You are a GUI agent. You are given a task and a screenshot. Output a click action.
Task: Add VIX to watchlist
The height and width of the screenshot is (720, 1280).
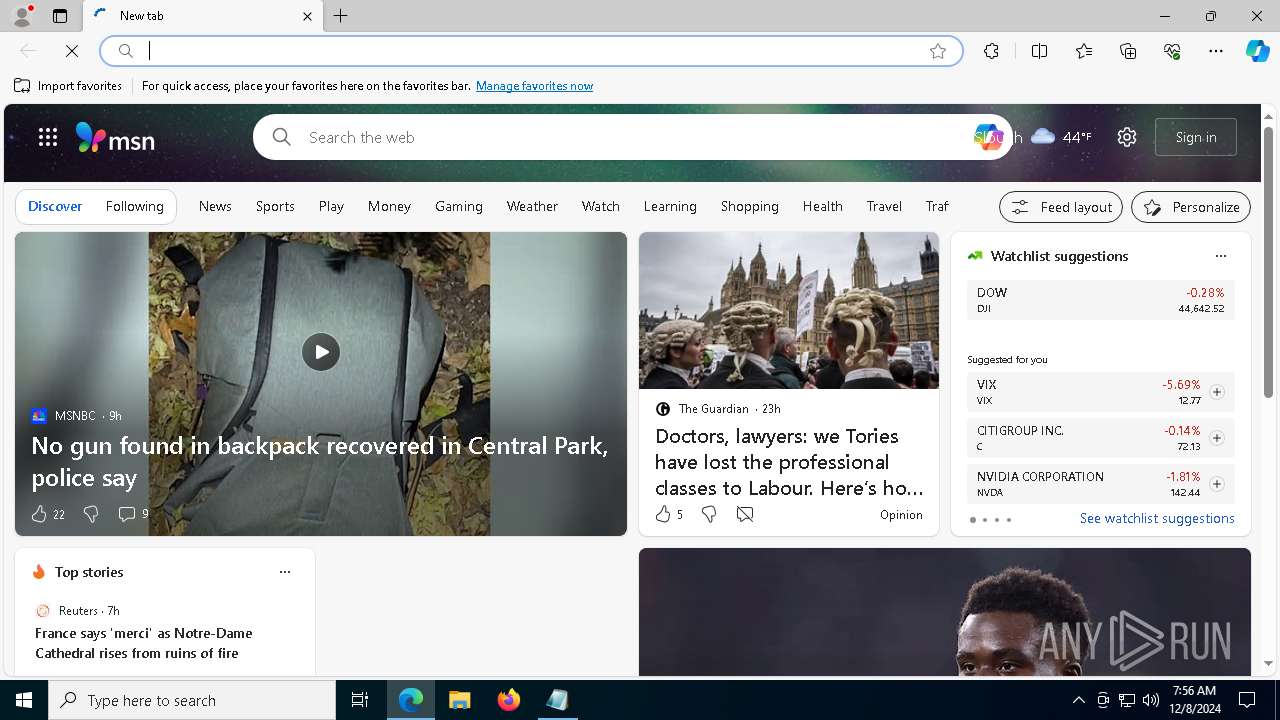tap(1216, 392)
